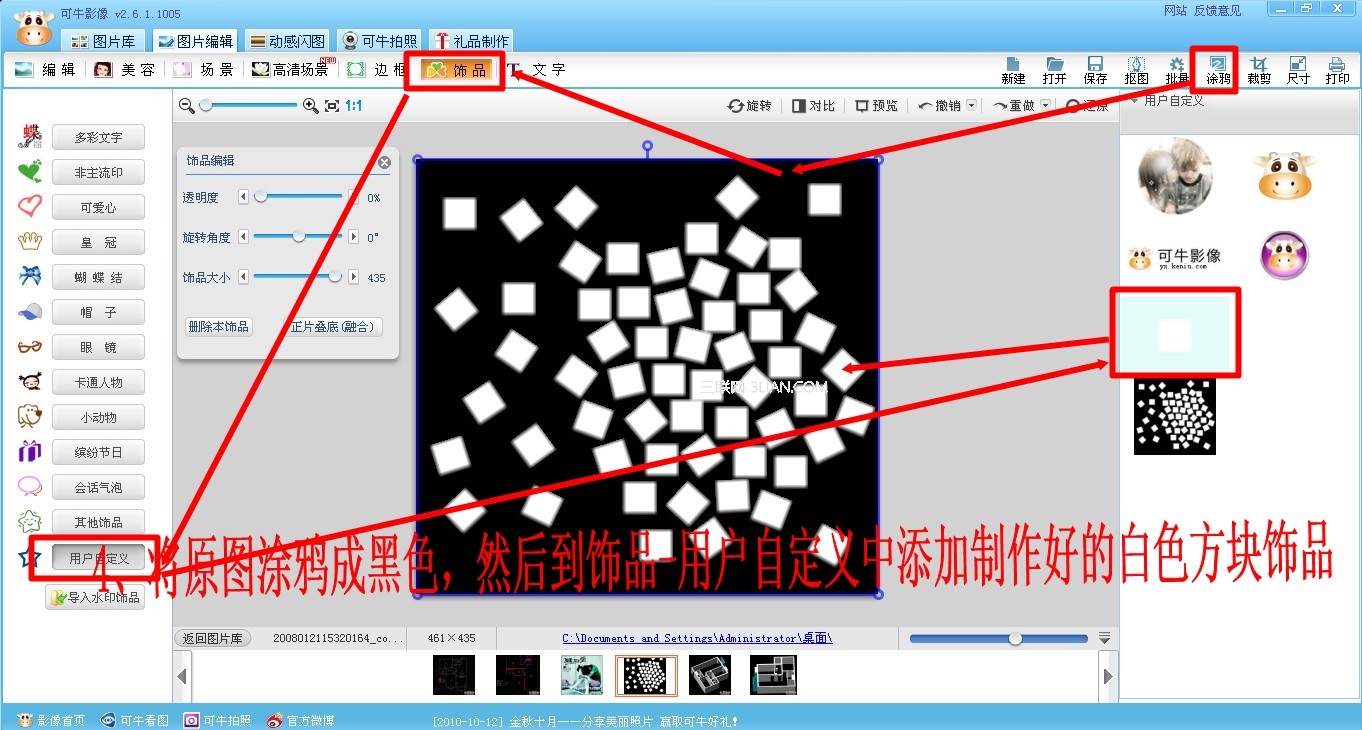
Task: Open the 抠图 cutout tool
Action: [1136, 70]
